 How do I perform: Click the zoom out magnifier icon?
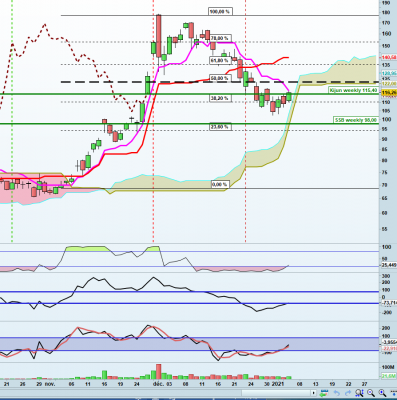tap(371, 393)
